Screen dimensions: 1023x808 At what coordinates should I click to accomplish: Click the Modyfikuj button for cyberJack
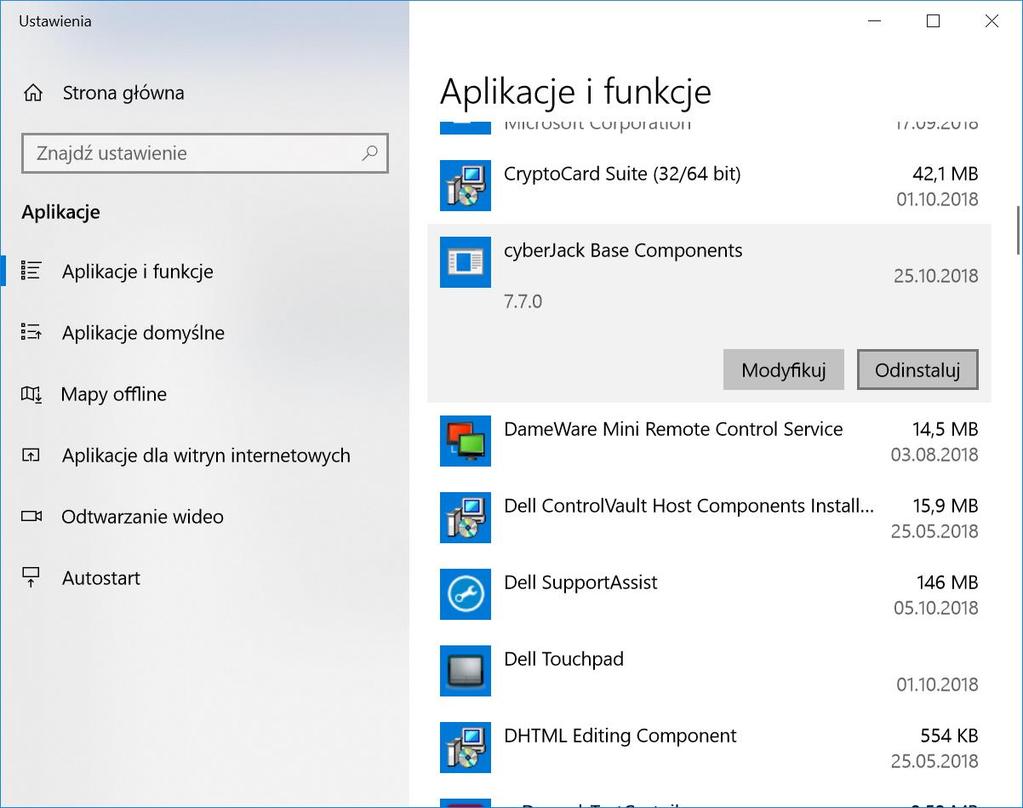784,370
